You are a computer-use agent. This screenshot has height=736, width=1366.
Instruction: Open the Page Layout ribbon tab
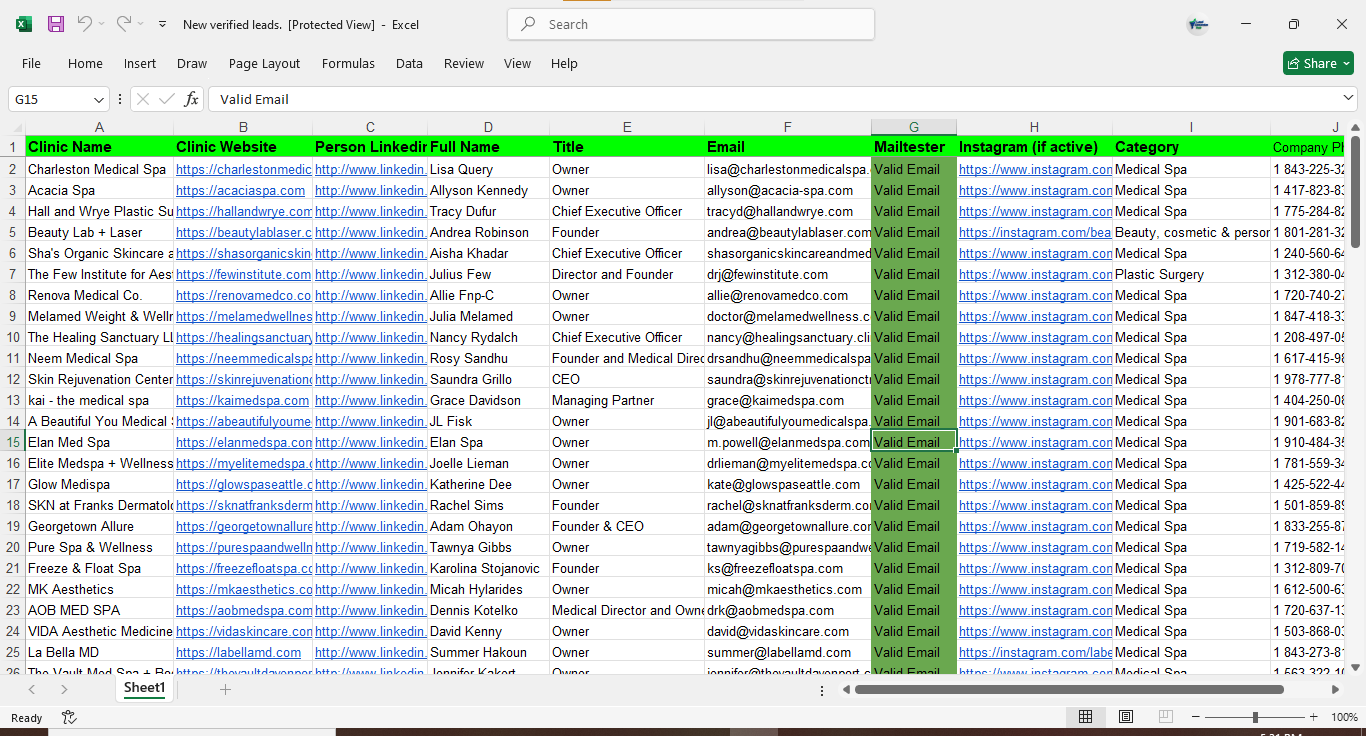tap(264, 63)
